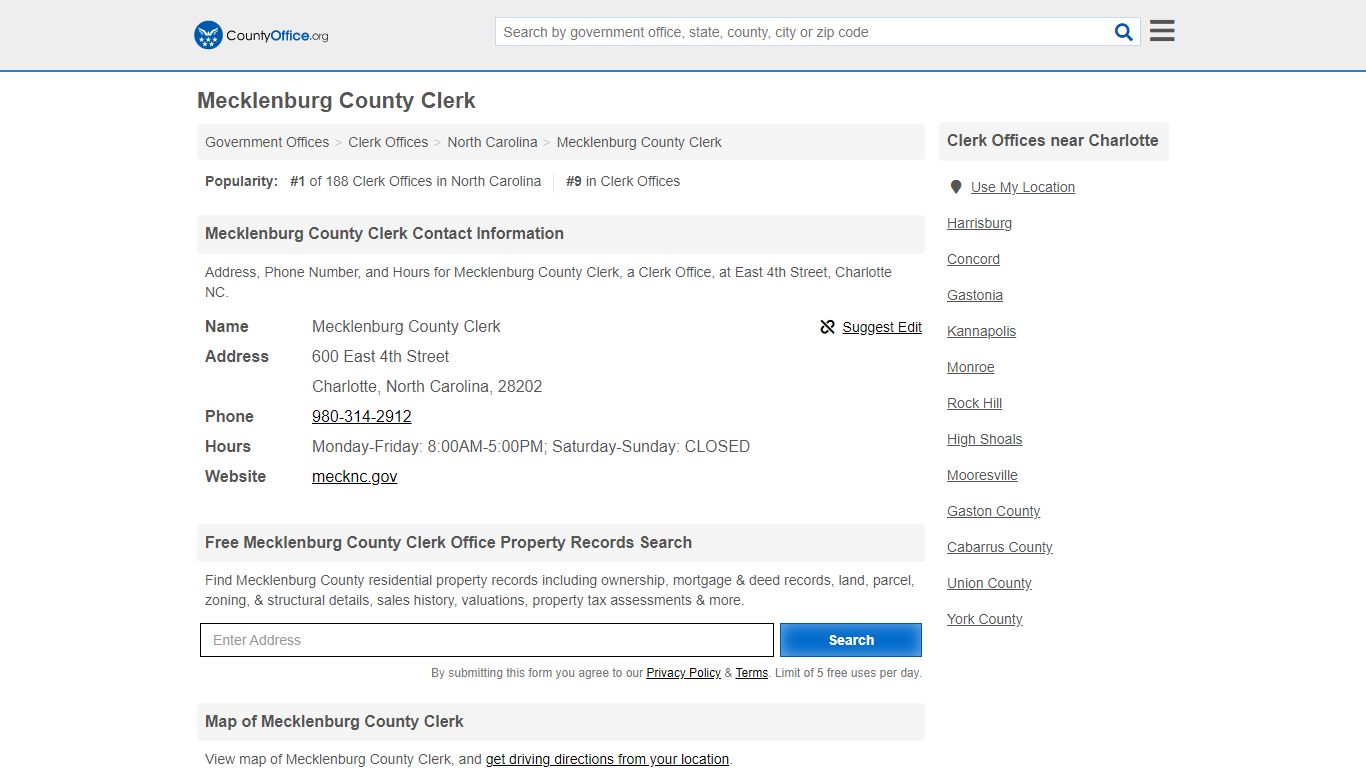
Task: Open Harrisburg clerk offices link
Action: (979, 223)
